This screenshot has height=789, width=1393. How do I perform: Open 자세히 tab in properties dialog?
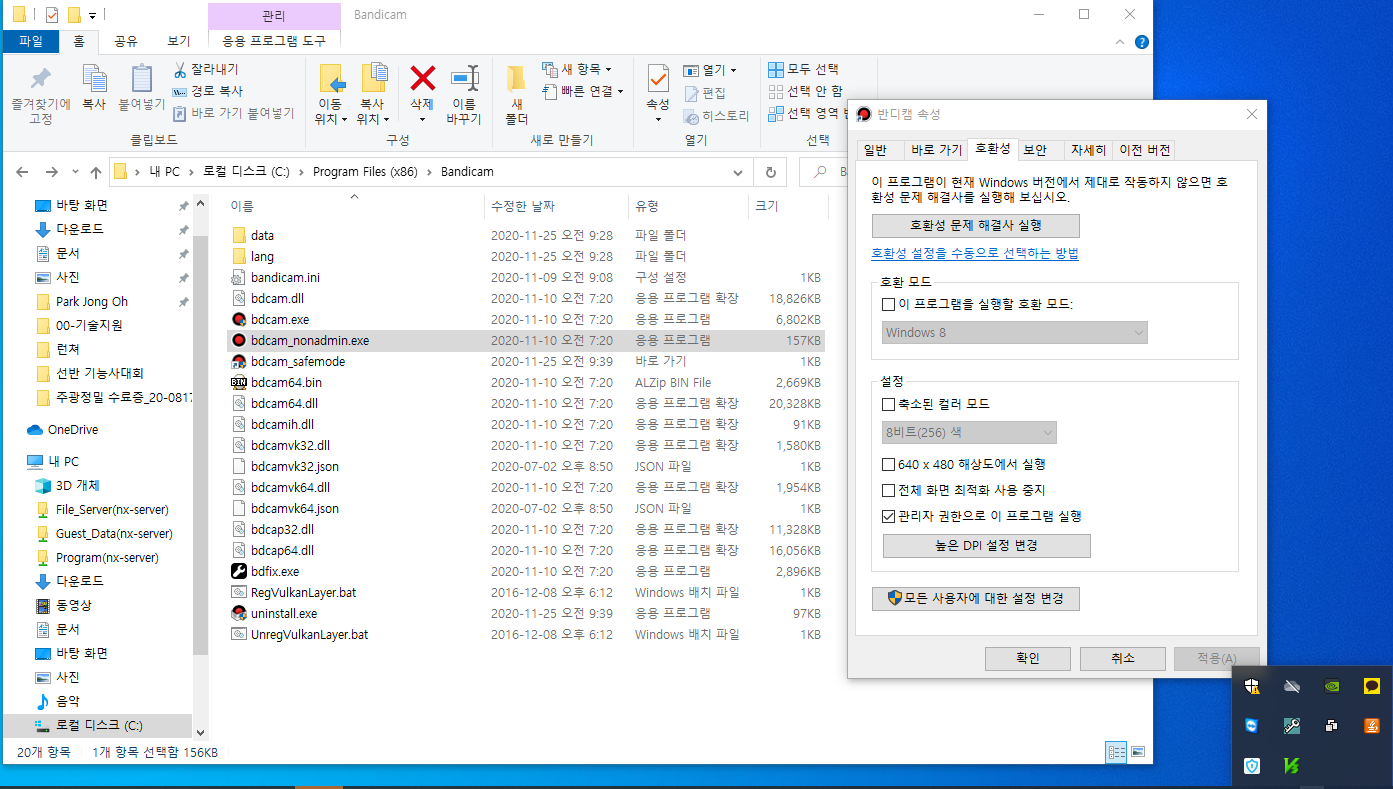(x=1088, y=150)
